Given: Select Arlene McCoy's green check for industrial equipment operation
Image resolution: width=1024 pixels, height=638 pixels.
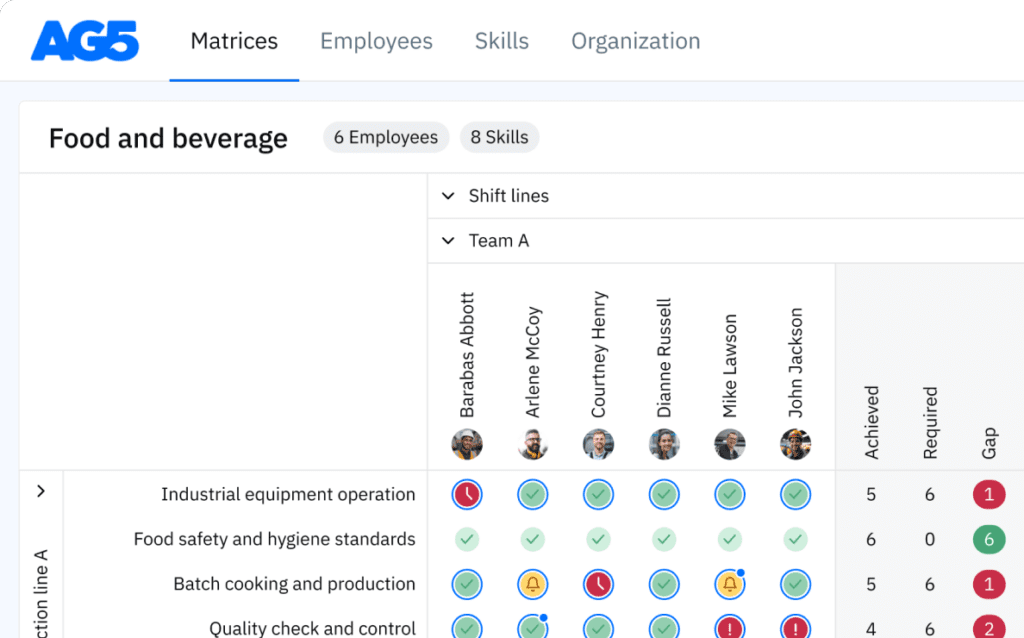Looking at the screenshot, I should click(x=533, y=494).
